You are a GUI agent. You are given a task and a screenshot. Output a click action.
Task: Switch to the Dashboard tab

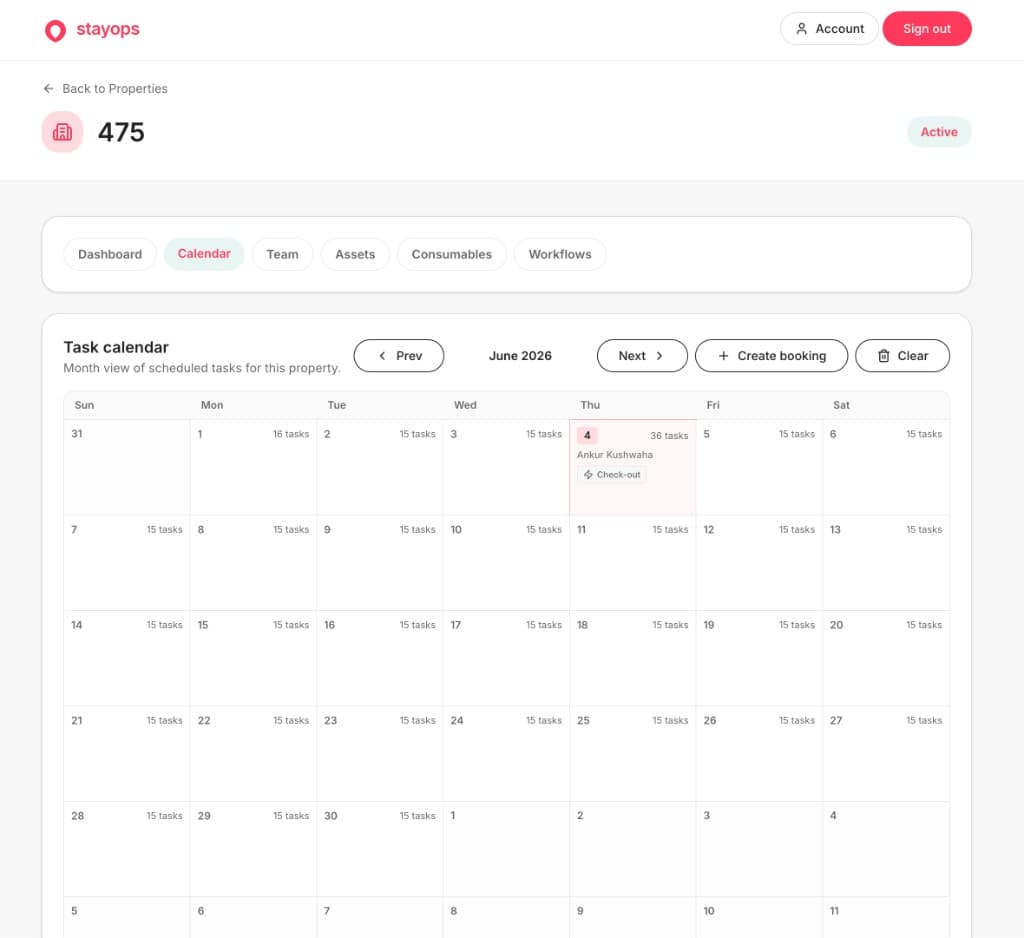[110, 254]
